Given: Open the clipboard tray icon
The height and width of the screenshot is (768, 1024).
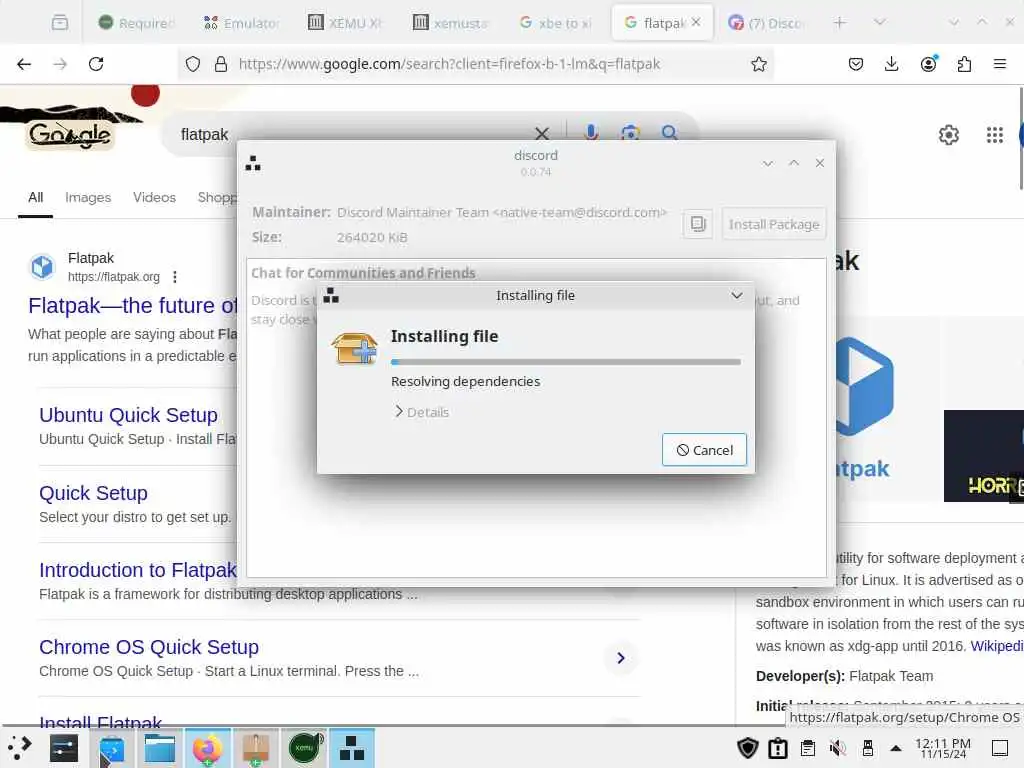Looking at the screenshot, I should point(808,748).
